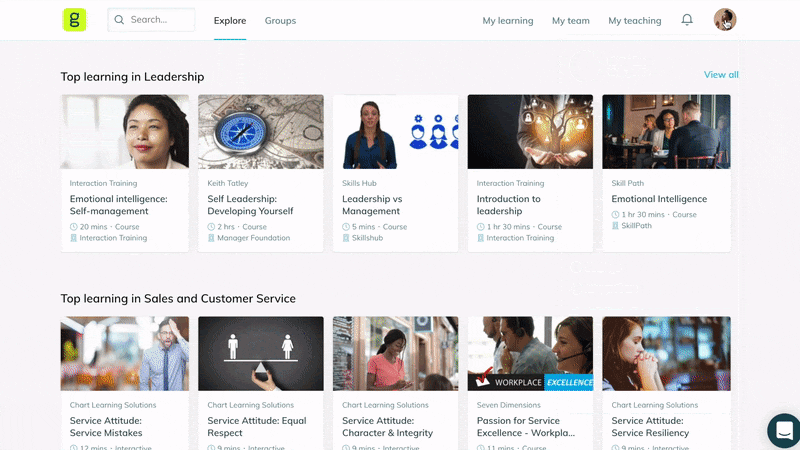Go to My teaching
The image size is (800, 450).
tap(635, 21)
